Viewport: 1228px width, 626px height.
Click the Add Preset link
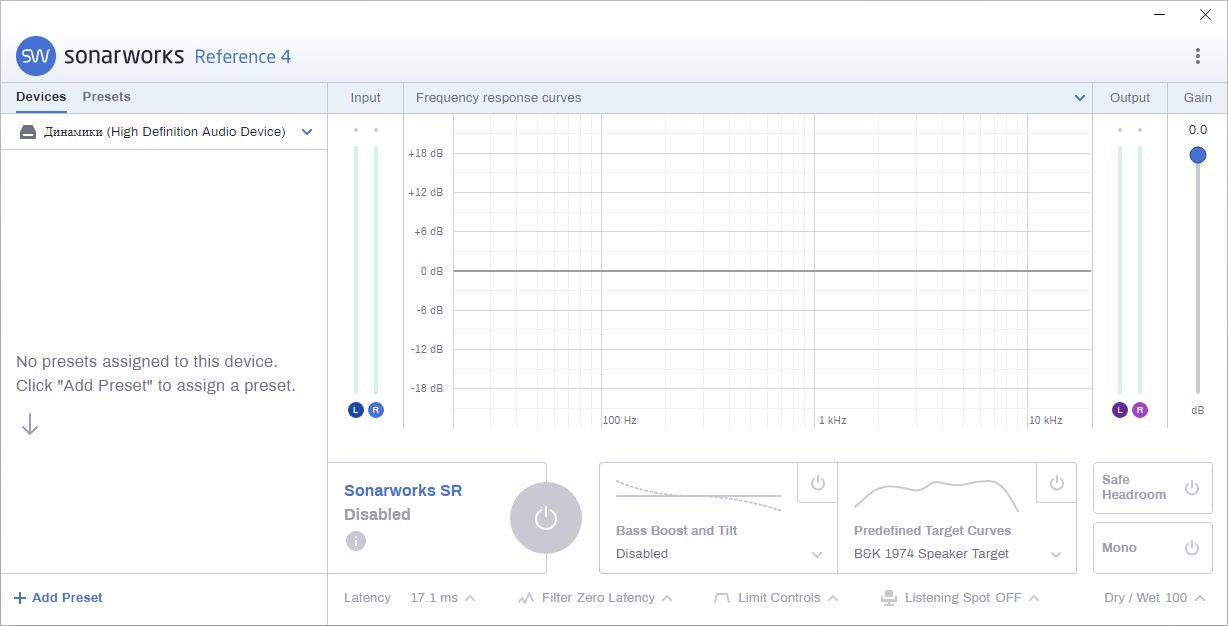[67, 598]
